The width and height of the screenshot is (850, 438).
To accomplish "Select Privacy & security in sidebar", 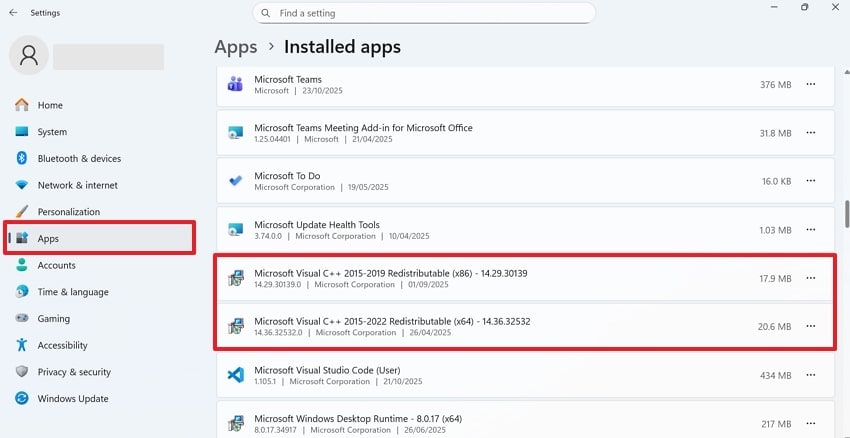I will point(74,372).
